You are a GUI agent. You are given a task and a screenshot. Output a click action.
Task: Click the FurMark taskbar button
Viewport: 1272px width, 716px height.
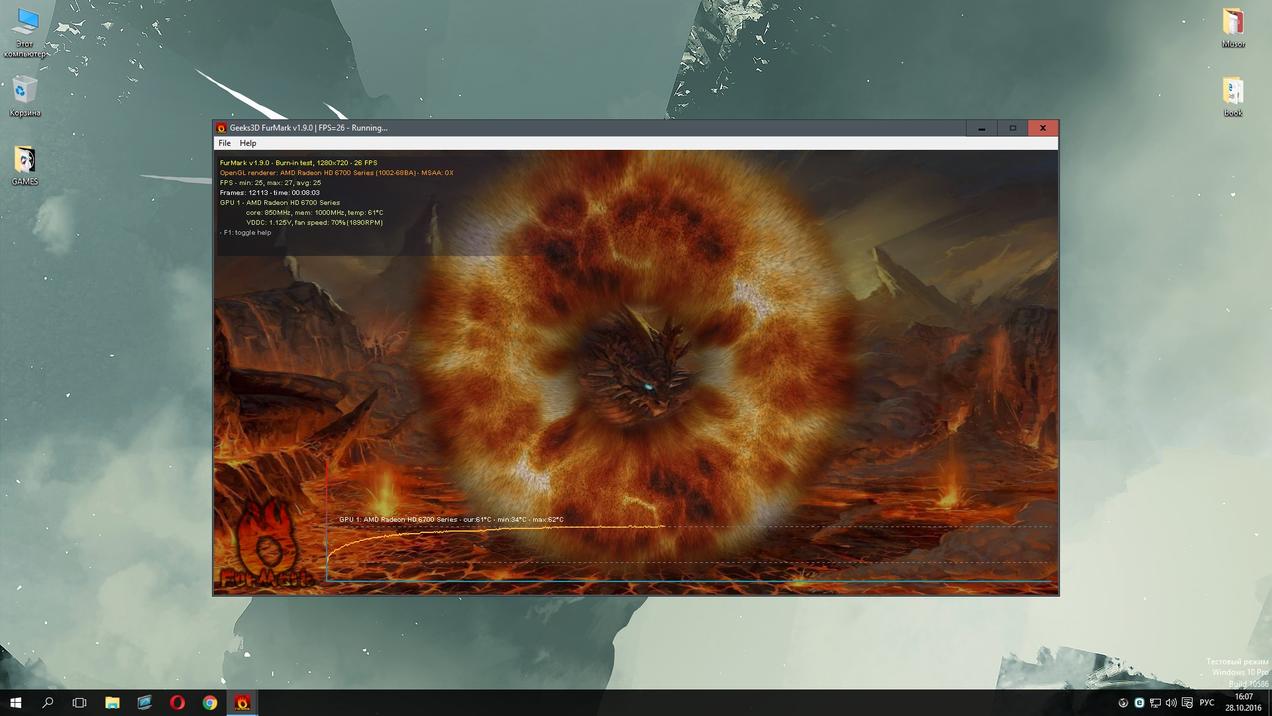tap(242, 703)
